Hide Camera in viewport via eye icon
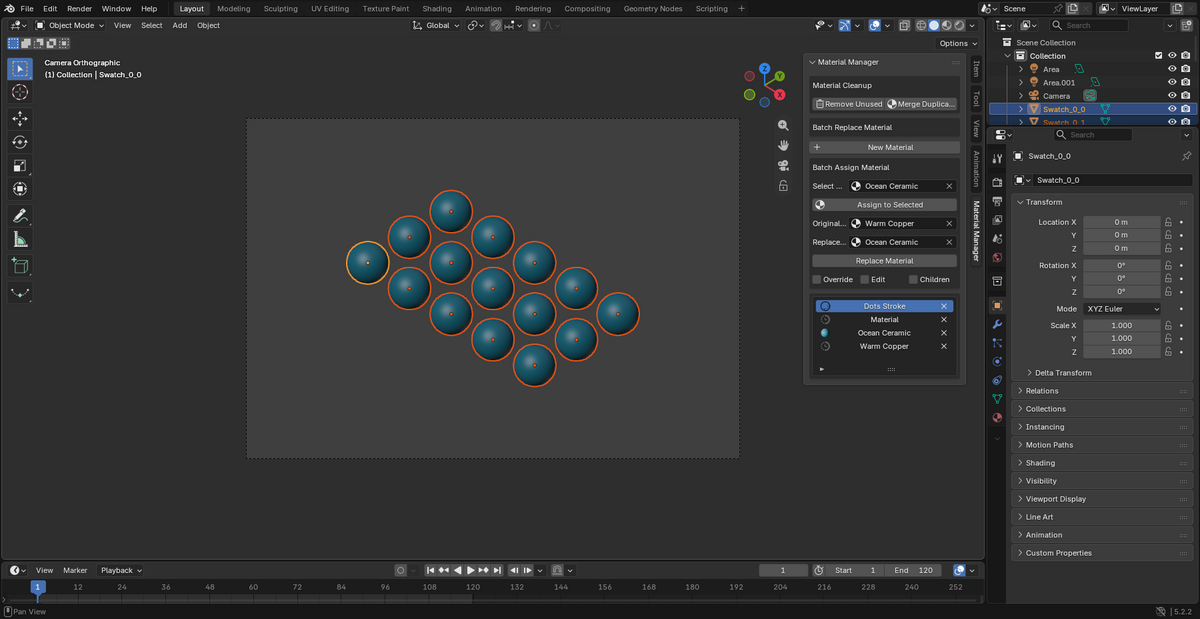Viewport: 1200px width, 619px height. click(1172, 96)
